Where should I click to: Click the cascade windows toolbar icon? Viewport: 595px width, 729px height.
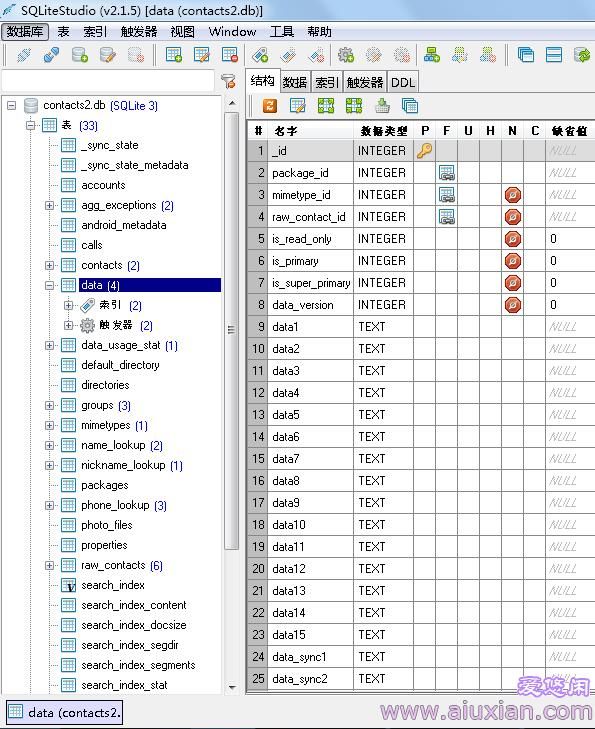(x=526, y=55)
